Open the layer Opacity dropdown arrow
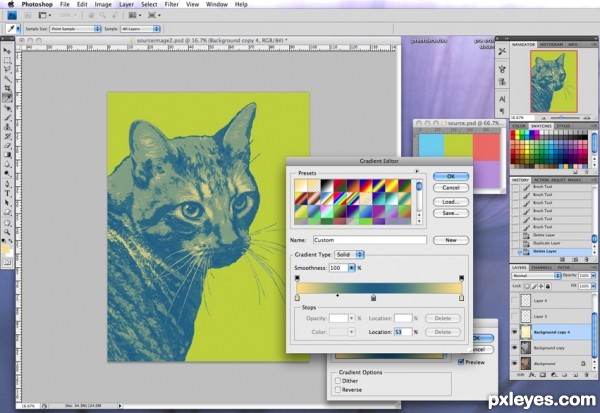This screenshot has height=413, width=600. tap(593, 276)
